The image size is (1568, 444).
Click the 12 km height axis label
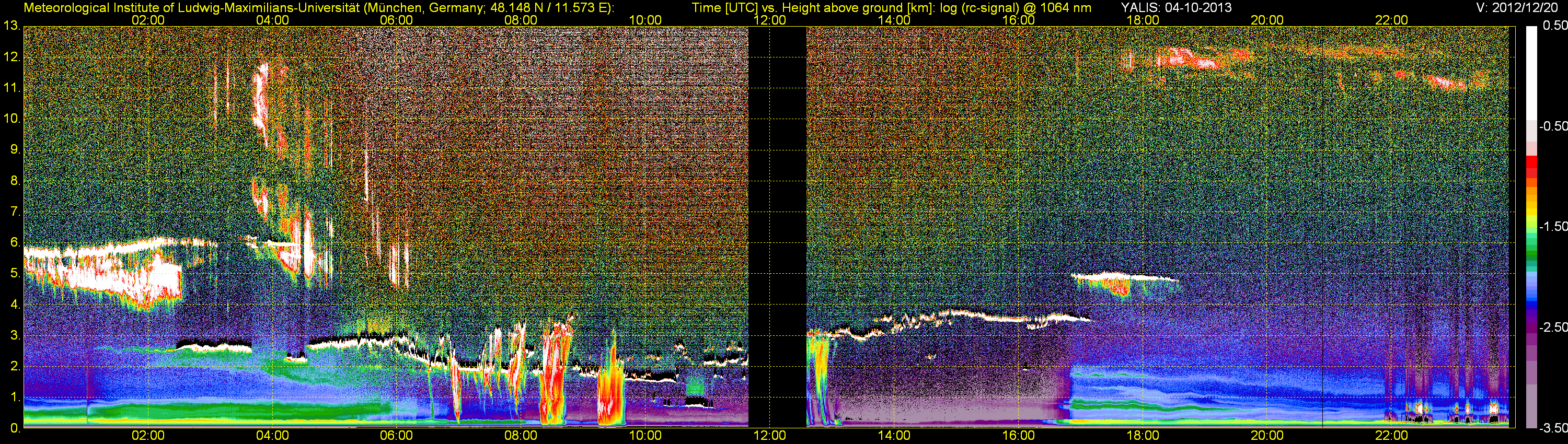[11, 57]
